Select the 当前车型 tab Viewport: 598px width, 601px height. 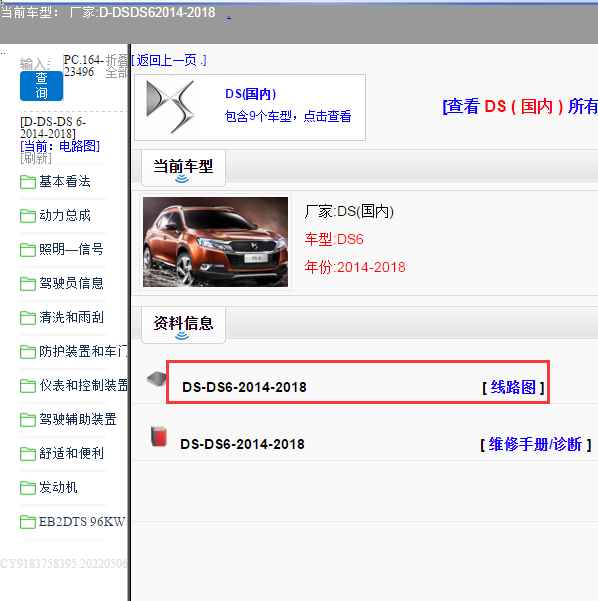(183, 168)
